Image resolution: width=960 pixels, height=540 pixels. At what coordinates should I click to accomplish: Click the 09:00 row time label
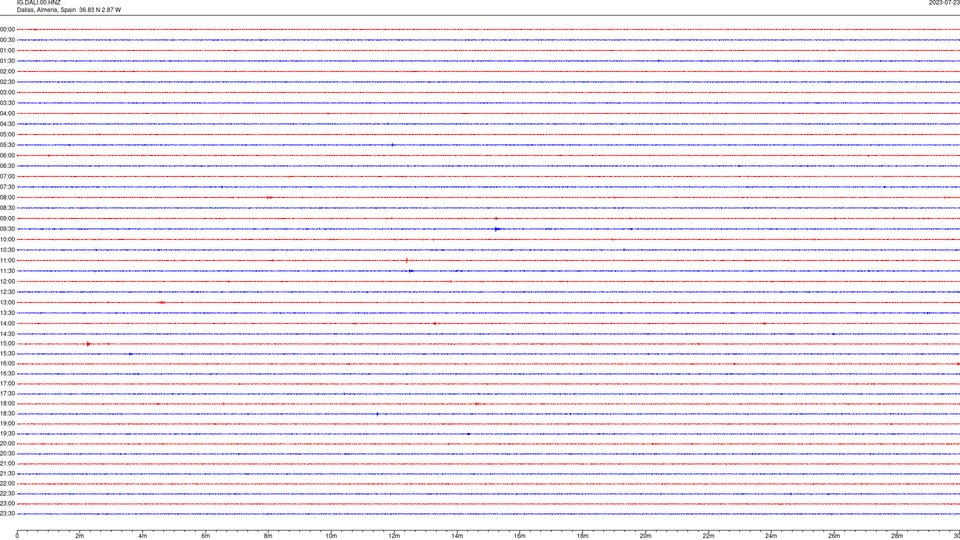[7, 219]
